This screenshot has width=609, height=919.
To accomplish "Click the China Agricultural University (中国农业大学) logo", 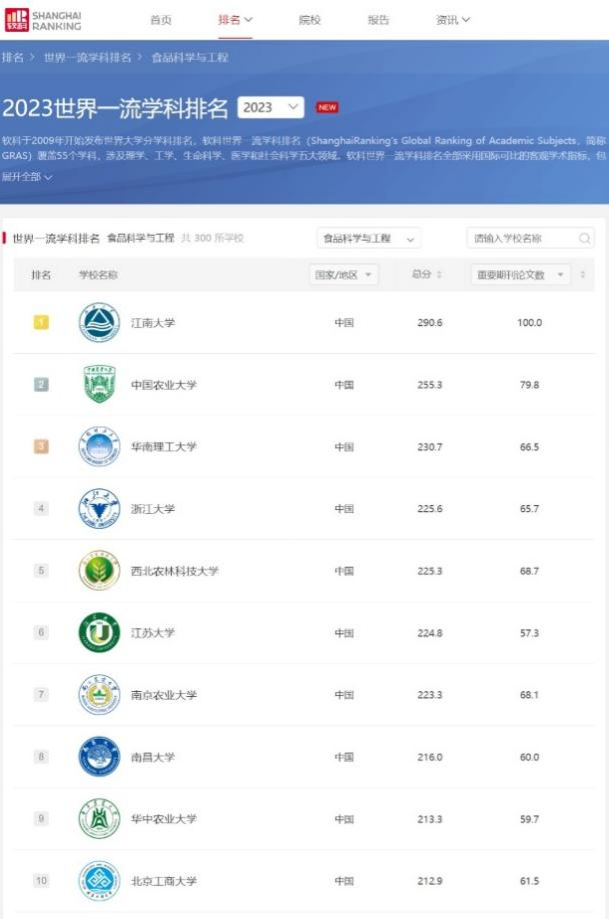I will coord(99,385).
